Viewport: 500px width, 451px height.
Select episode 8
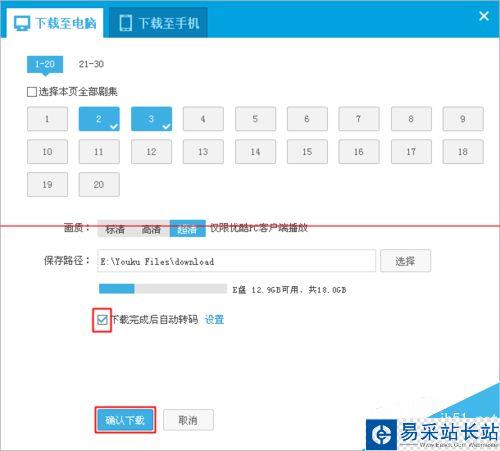coord(411,119)
